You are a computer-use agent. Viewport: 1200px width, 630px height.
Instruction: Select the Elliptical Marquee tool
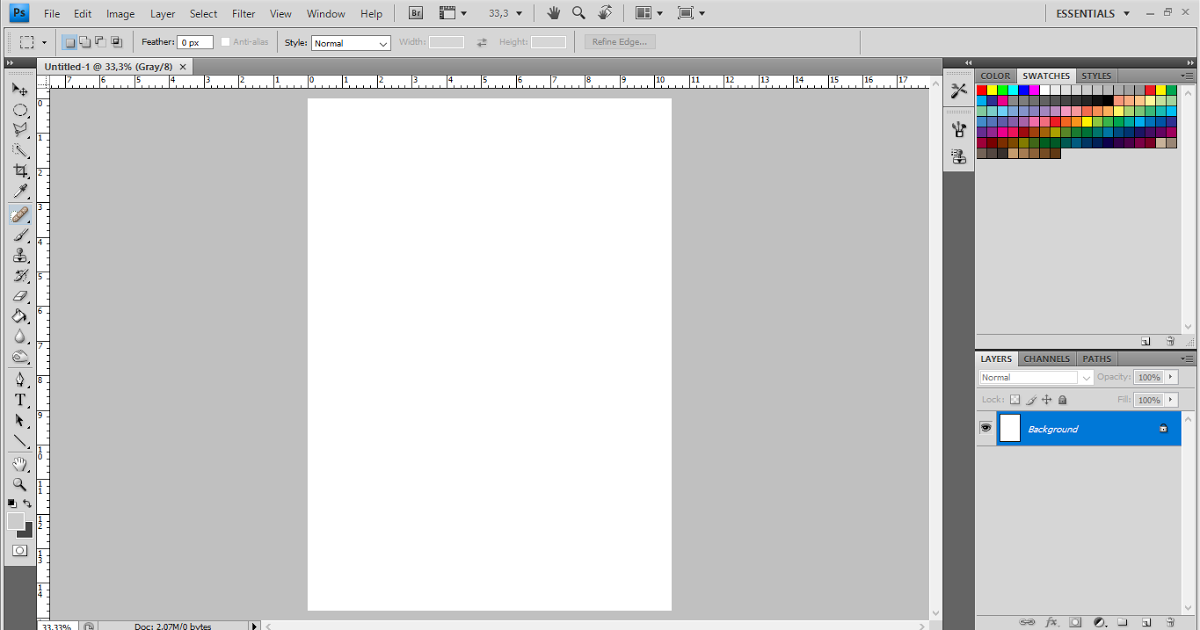(x=19, y=111)
